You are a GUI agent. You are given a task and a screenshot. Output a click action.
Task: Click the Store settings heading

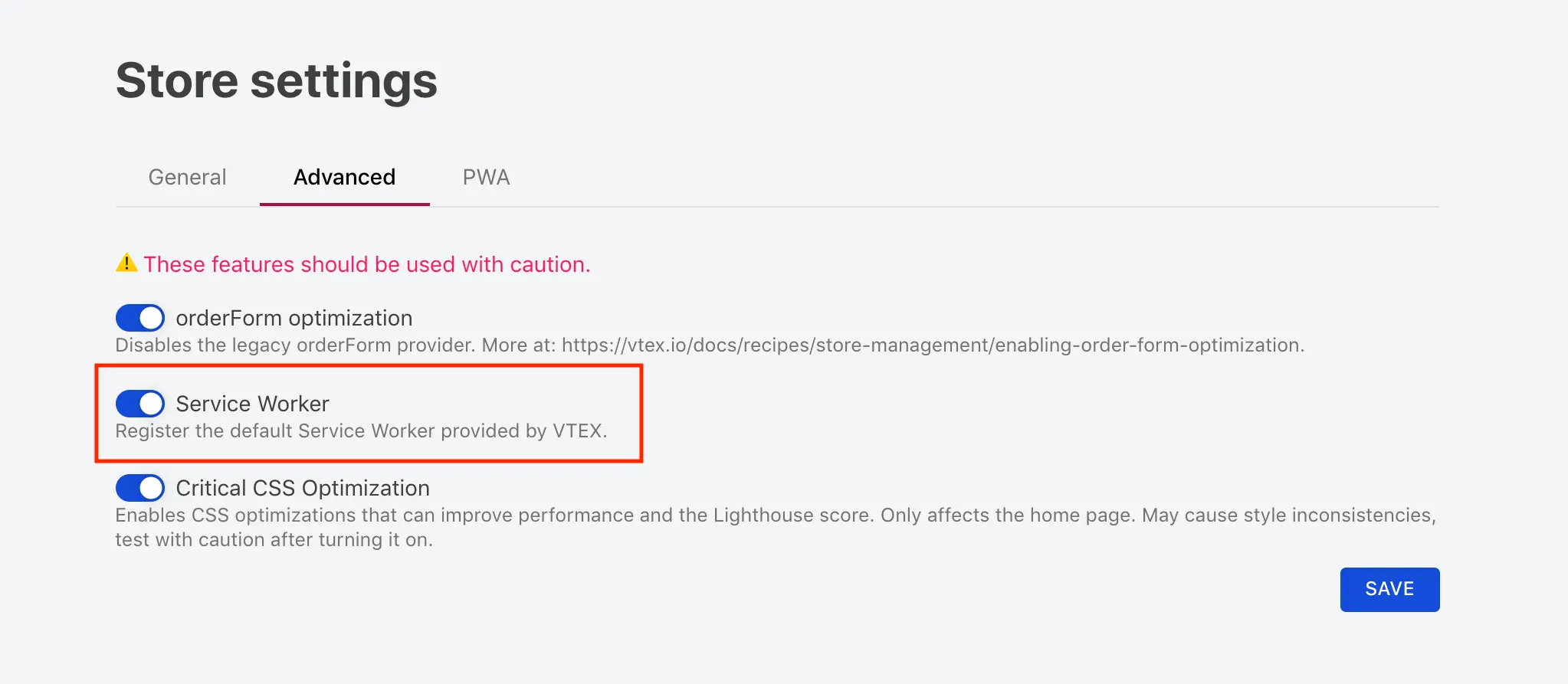(x=277, y=80)
